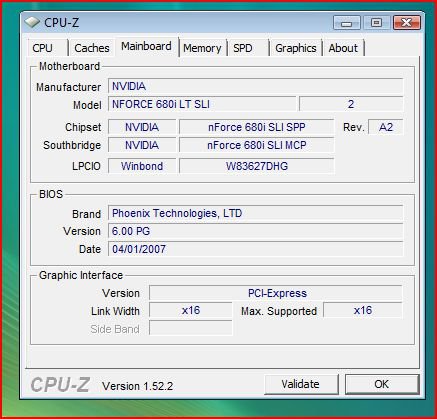
Task: Click the nForce 680i SLI SPP value
Action: pyautogui.click(x=257, y=127)
